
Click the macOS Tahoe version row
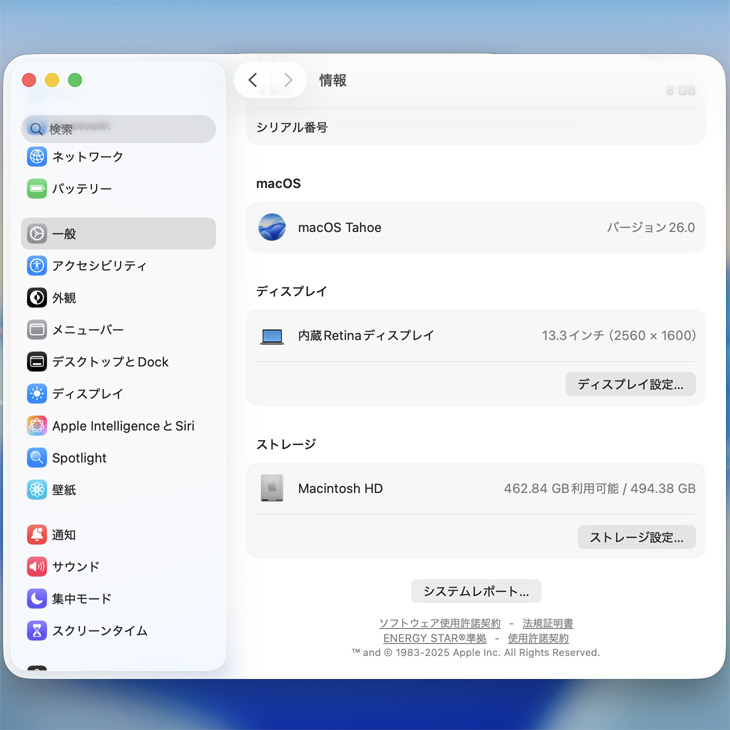(476, 228)
